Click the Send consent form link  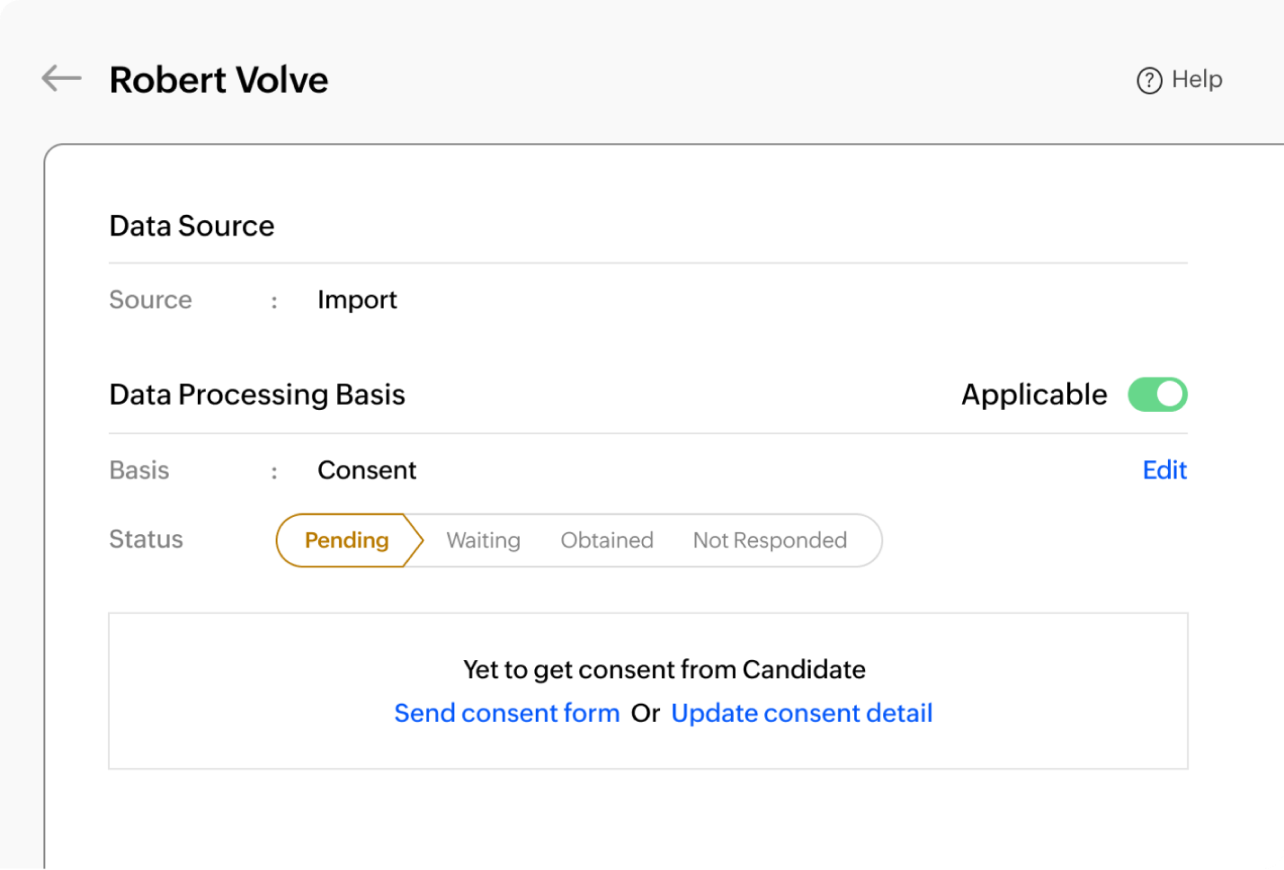click(507, 713)
